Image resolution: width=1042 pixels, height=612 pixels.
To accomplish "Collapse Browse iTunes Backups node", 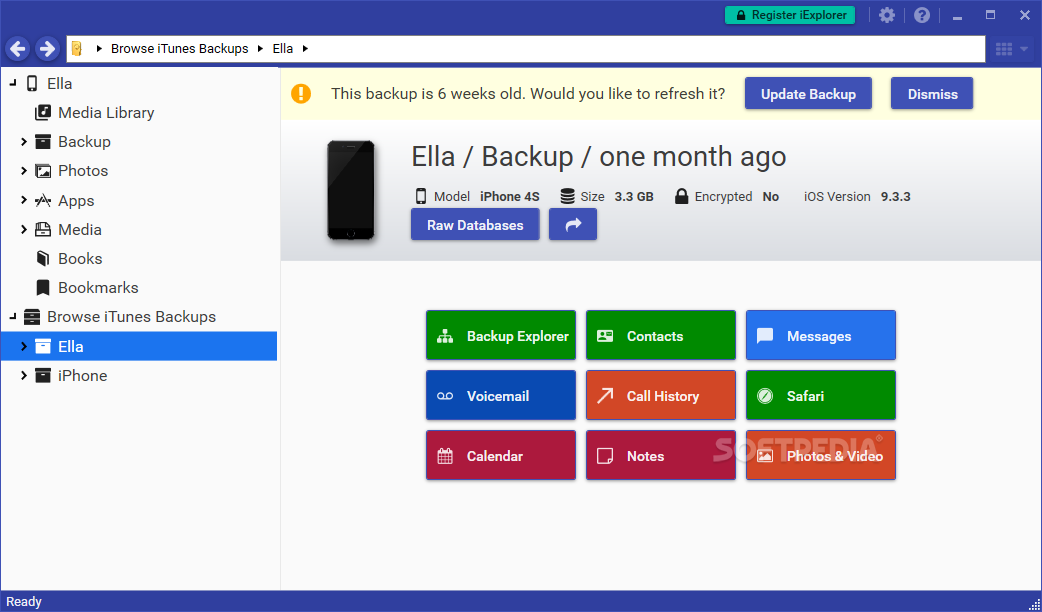I will 13,317.
